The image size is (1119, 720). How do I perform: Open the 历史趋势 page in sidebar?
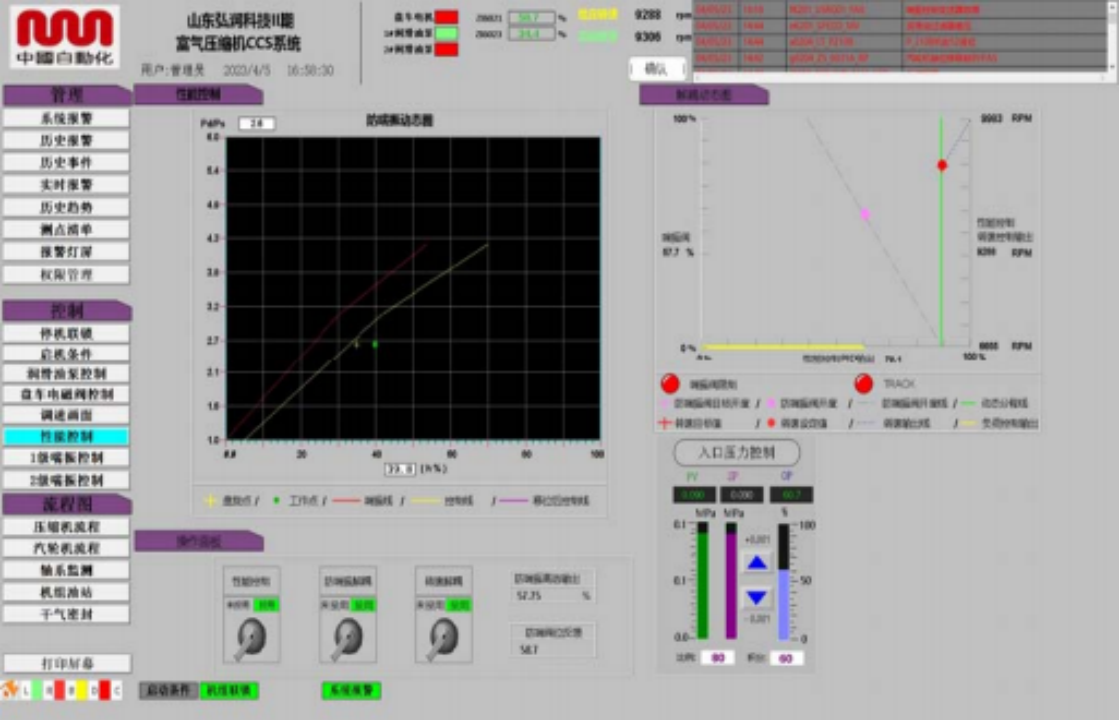click(66, 207)
